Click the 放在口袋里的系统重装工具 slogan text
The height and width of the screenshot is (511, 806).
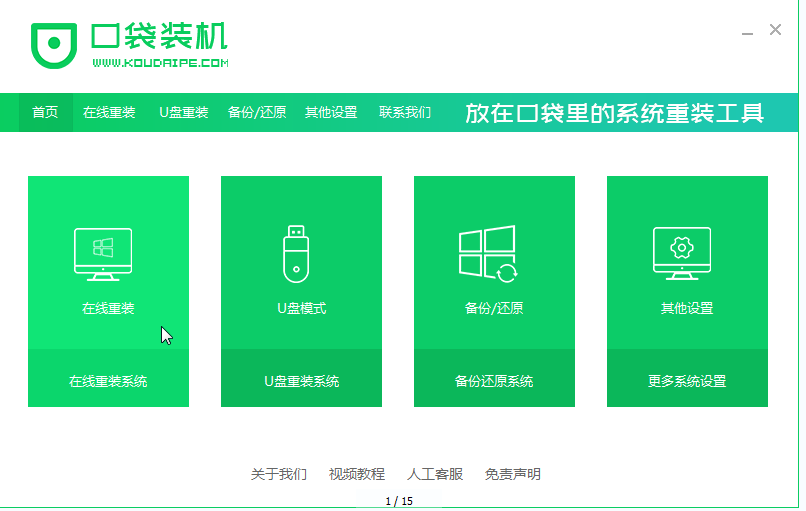coord(614,113)
